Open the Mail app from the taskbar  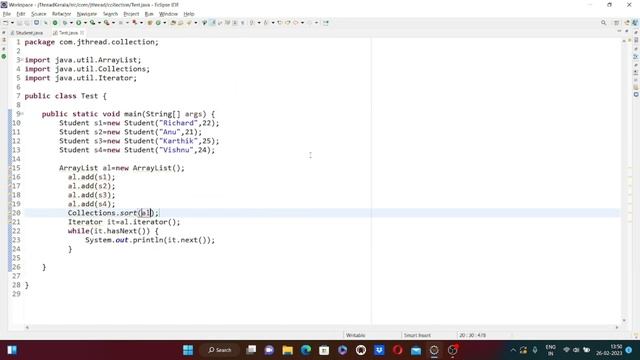416,350
